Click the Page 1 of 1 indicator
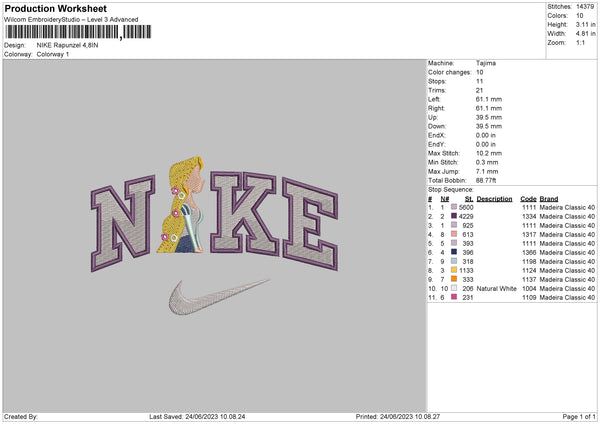The image size is (600, 424). (579, 416)
